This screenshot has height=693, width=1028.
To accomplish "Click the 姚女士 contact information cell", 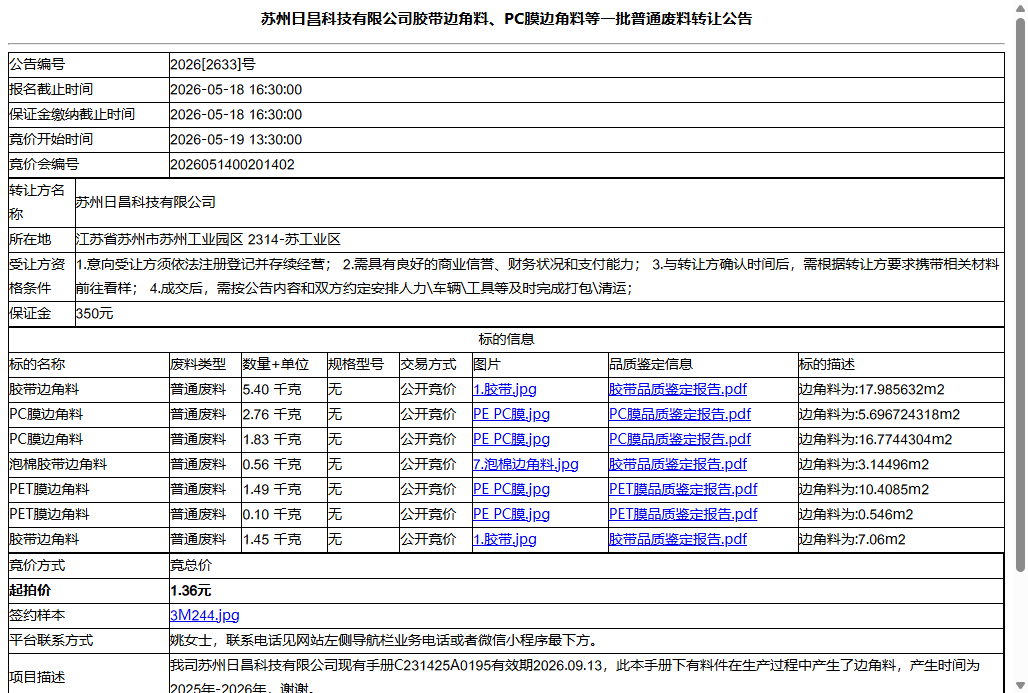I will 586,640.
